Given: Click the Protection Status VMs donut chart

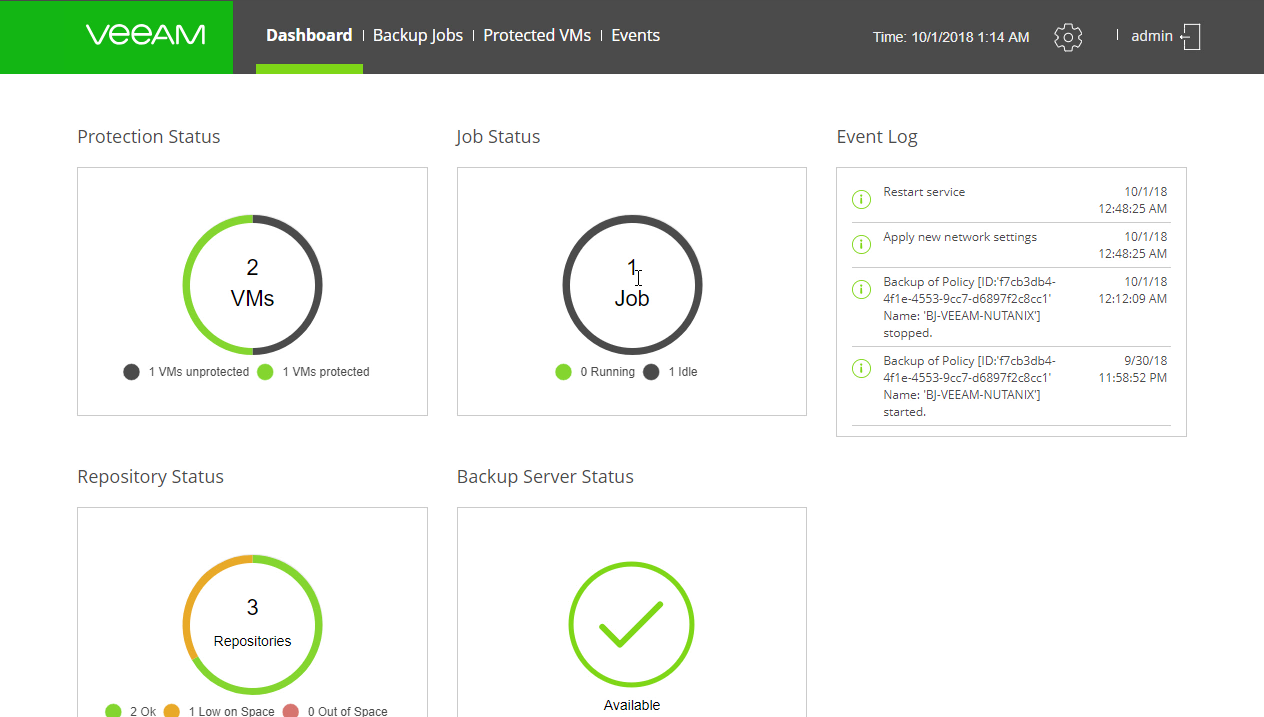Looking at the screenshot, I should point(252,285).
